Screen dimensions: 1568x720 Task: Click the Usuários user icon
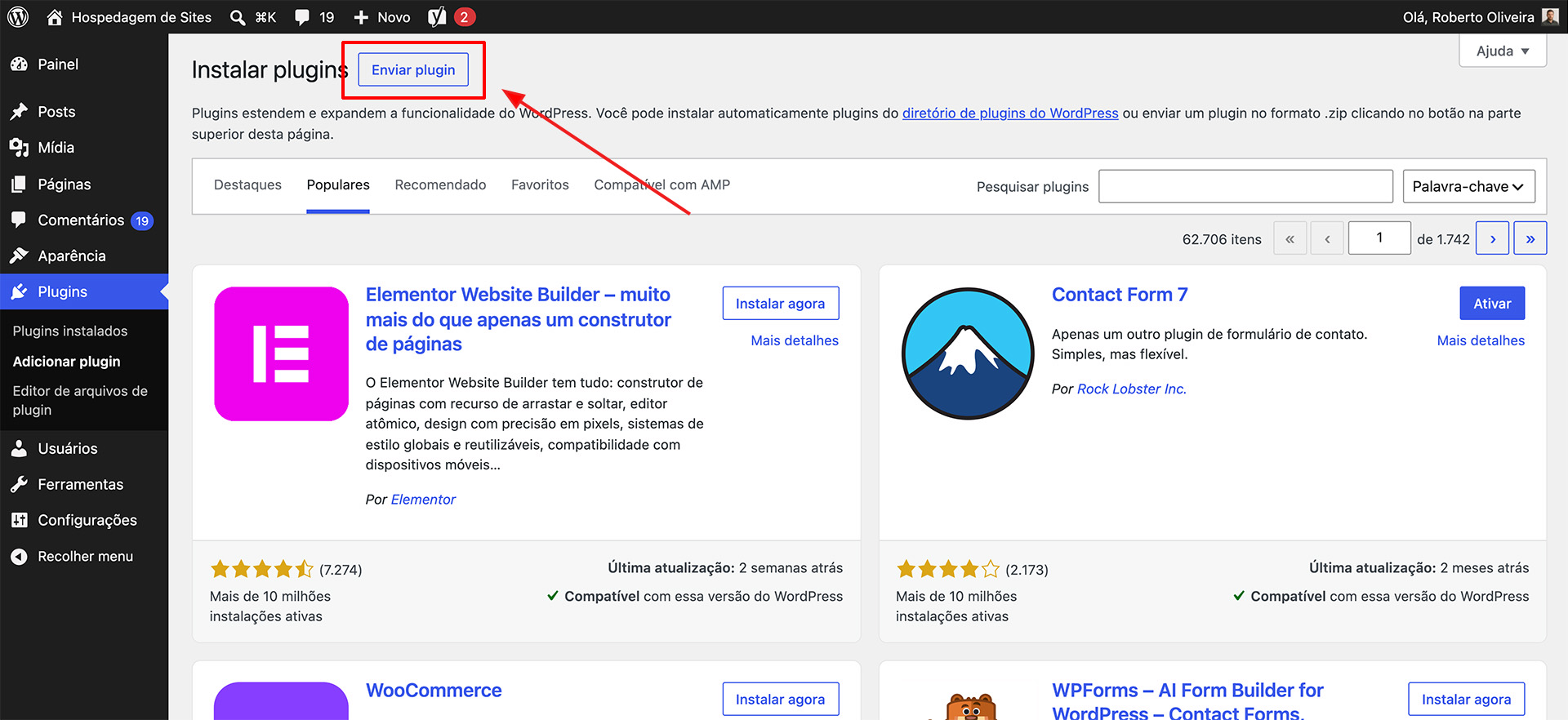(x=19, y=448)
